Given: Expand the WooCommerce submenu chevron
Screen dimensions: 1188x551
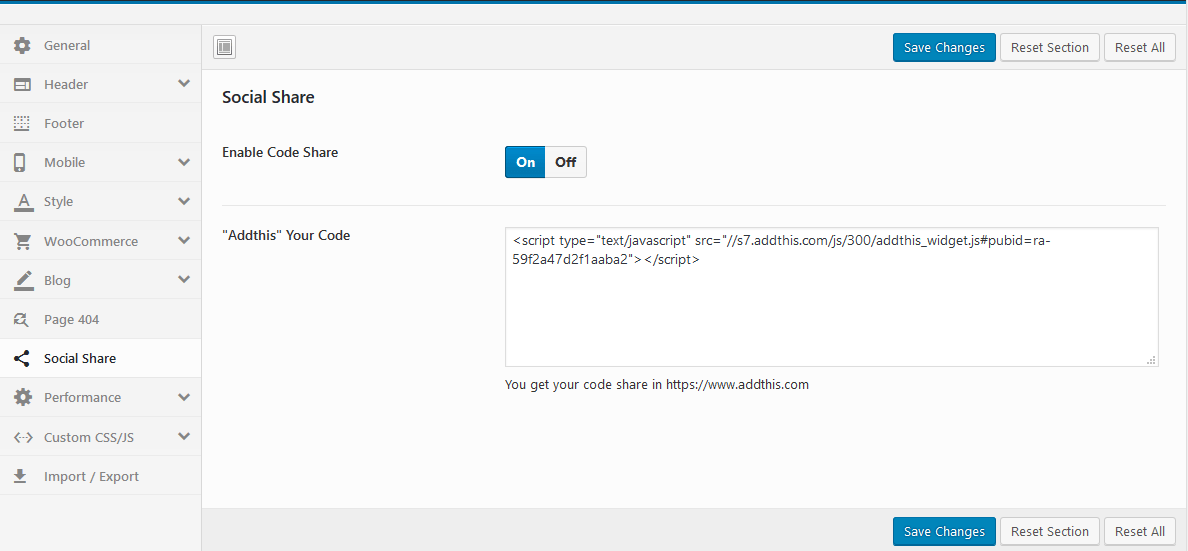Looking at the screenshot, I should pos(183,240).
